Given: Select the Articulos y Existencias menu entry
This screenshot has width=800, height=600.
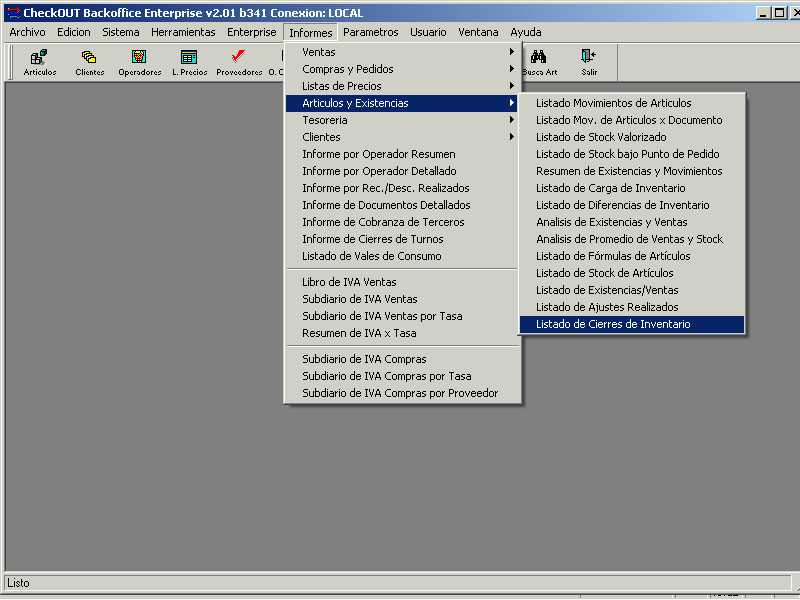Looking at the screenshot, I should [x=402, y=103].
